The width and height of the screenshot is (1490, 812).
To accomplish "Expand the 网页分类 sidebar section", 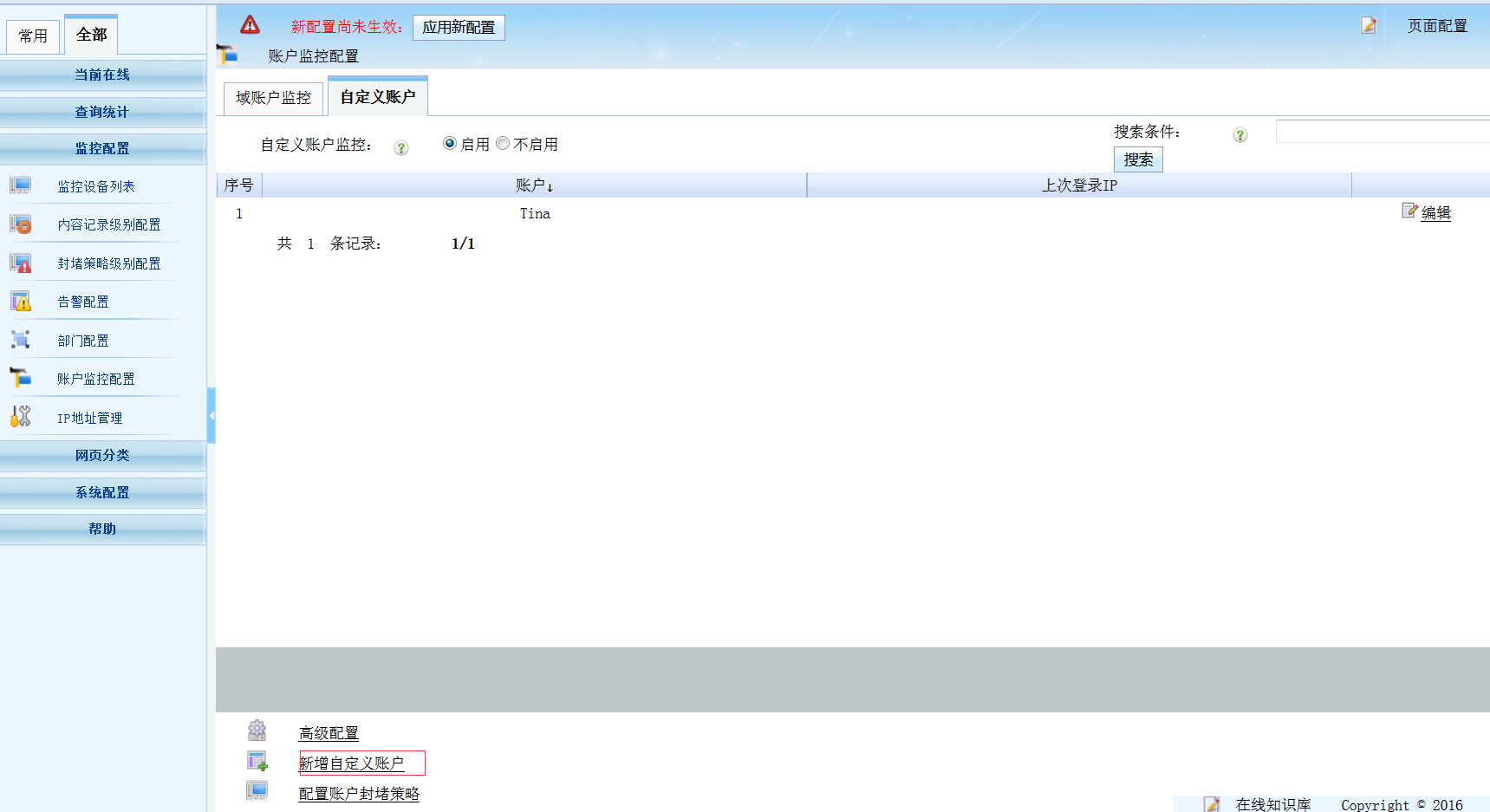I will [102, 455].
